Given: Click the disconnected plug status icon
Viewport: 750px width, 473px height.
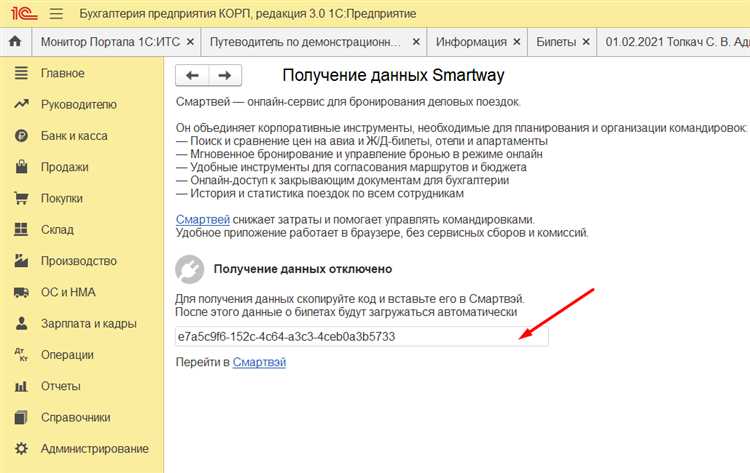Looking at the screenshot, I should (189, 269).
